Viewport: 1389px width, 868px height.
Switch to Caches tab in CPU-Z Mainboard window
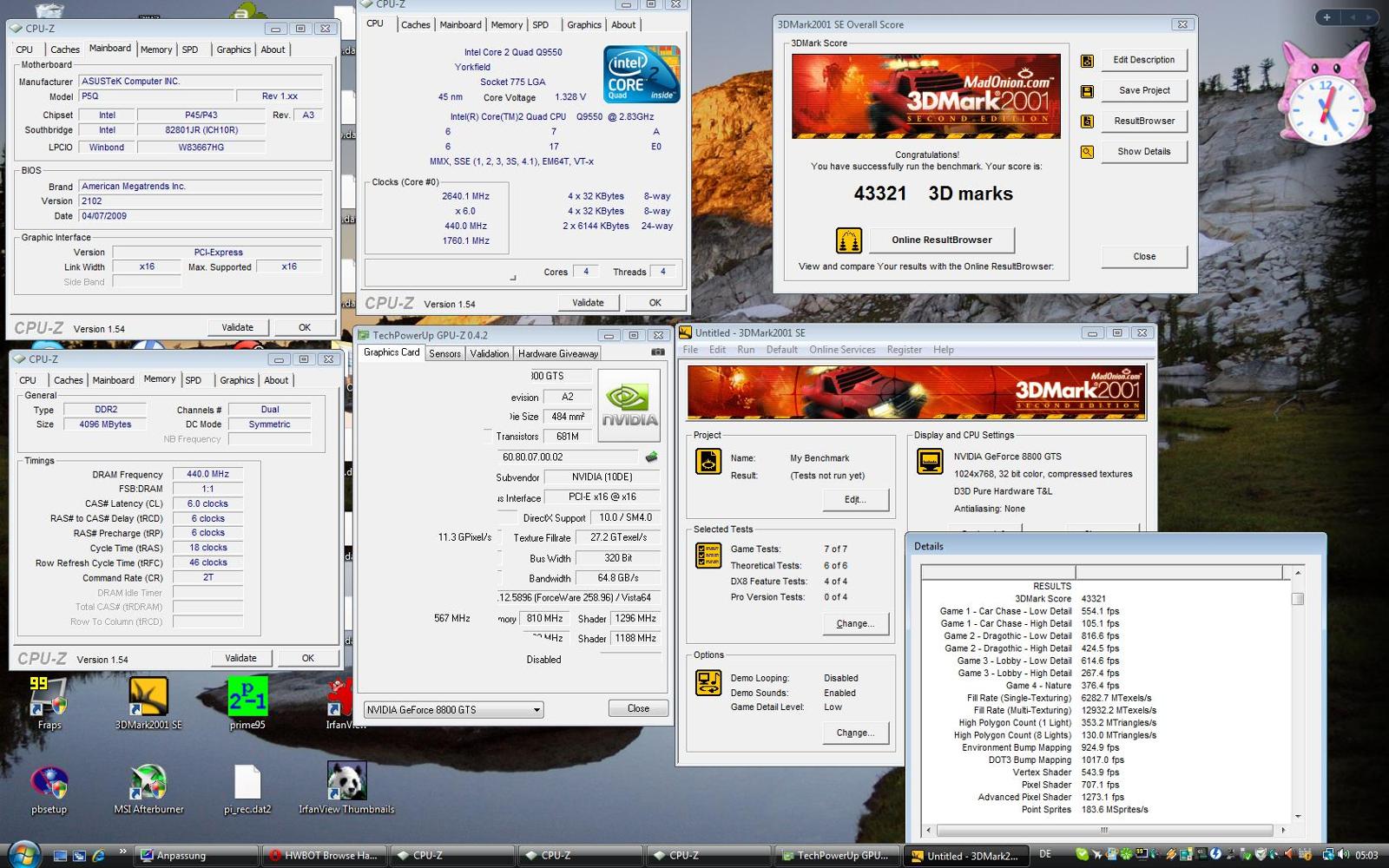[64, 49]
